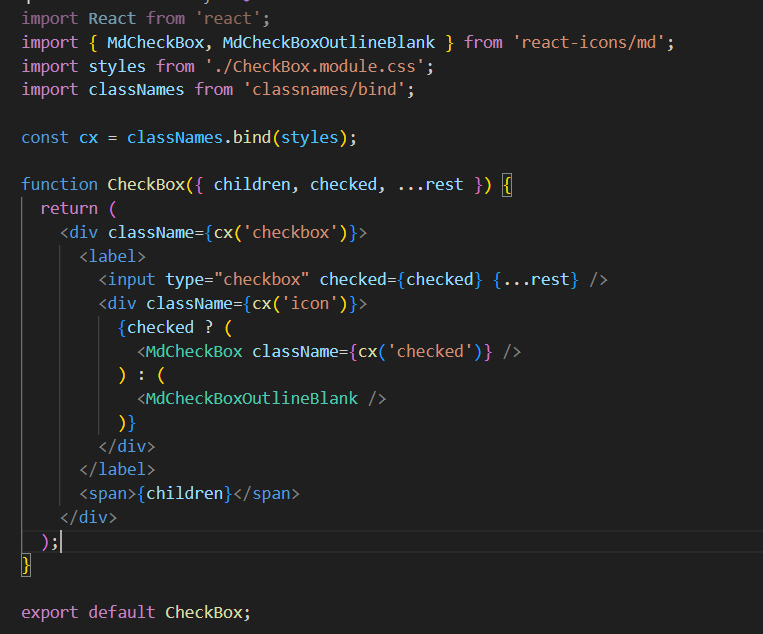Click the closing </label> tag

point(117,470)
